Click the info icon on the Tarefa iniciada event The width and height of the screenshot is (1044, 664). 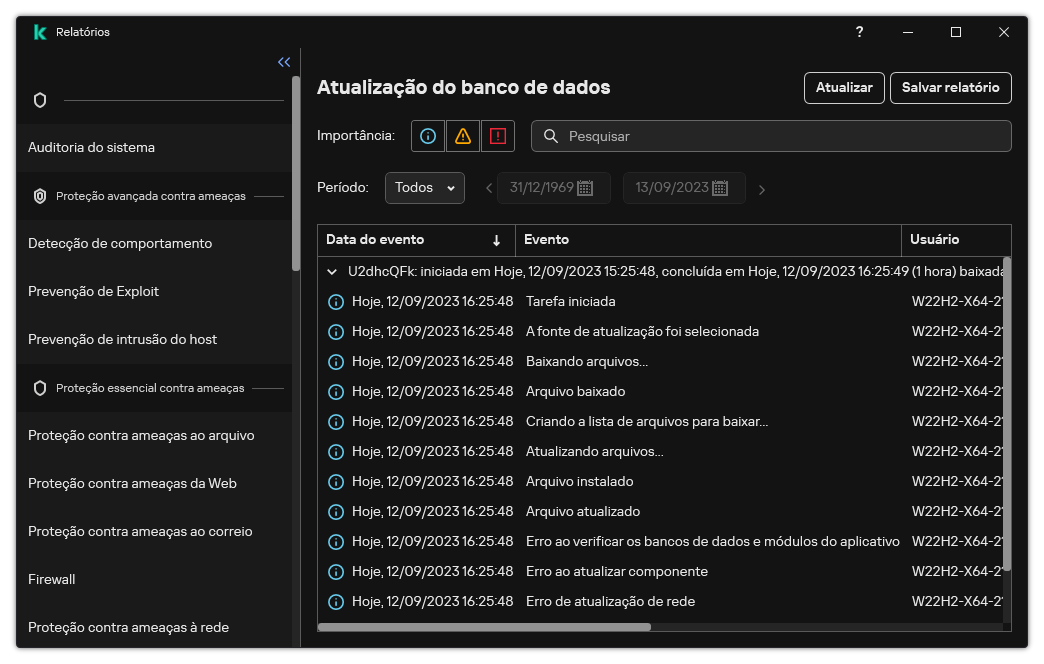pyautogui.click(x=336, y=300)
